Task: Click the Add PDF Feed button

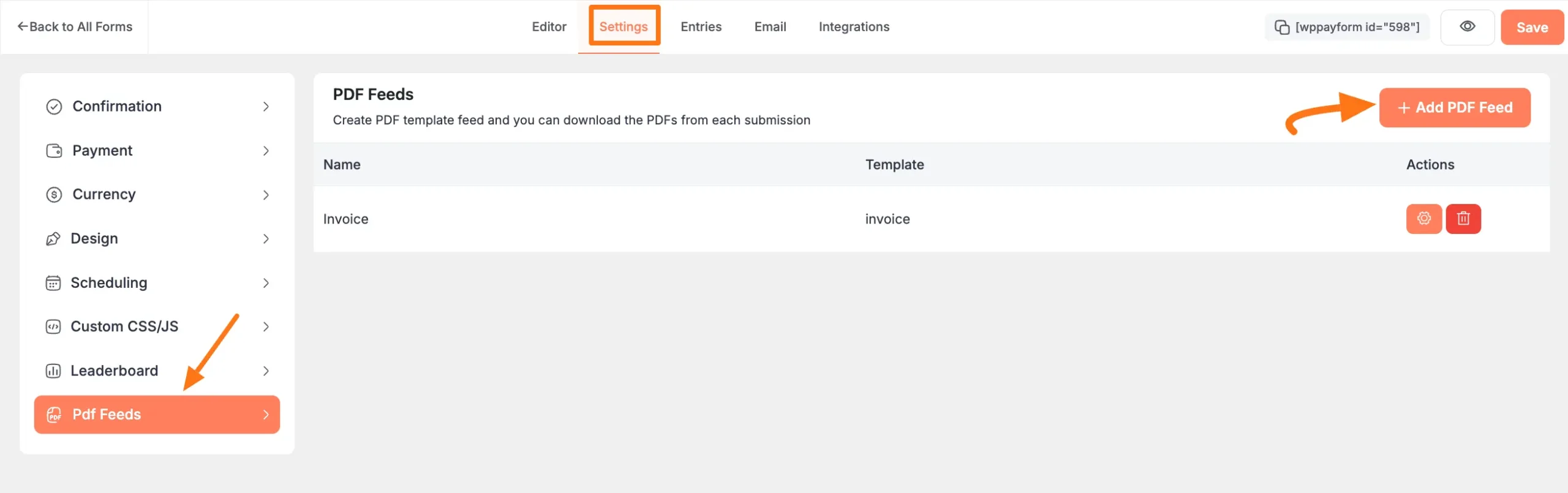Action: point(1454,108)
